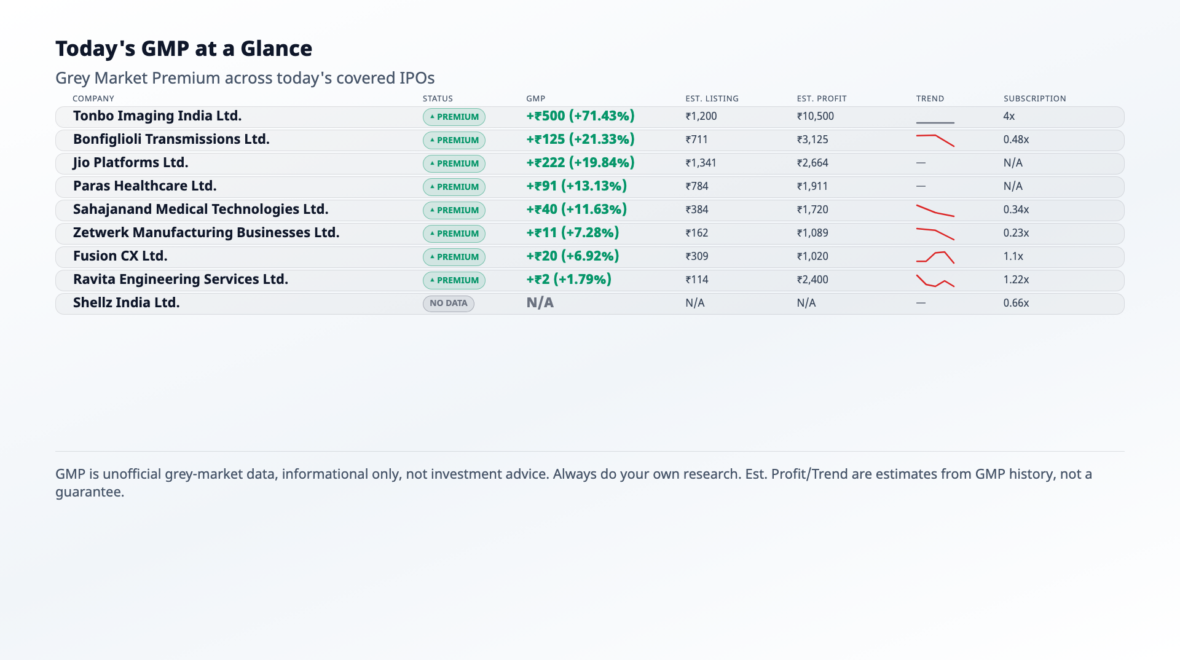The height and width of the screenshot is (660, 1180).
Task: Click the Company column header
Action: tap(93, 99)
